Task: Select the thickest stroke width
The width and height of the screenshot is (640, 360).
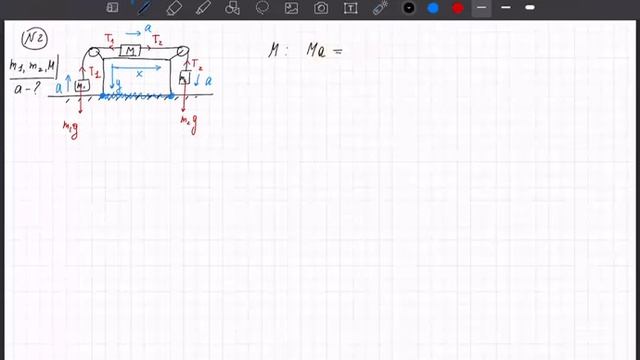Action: coord(530,8)
